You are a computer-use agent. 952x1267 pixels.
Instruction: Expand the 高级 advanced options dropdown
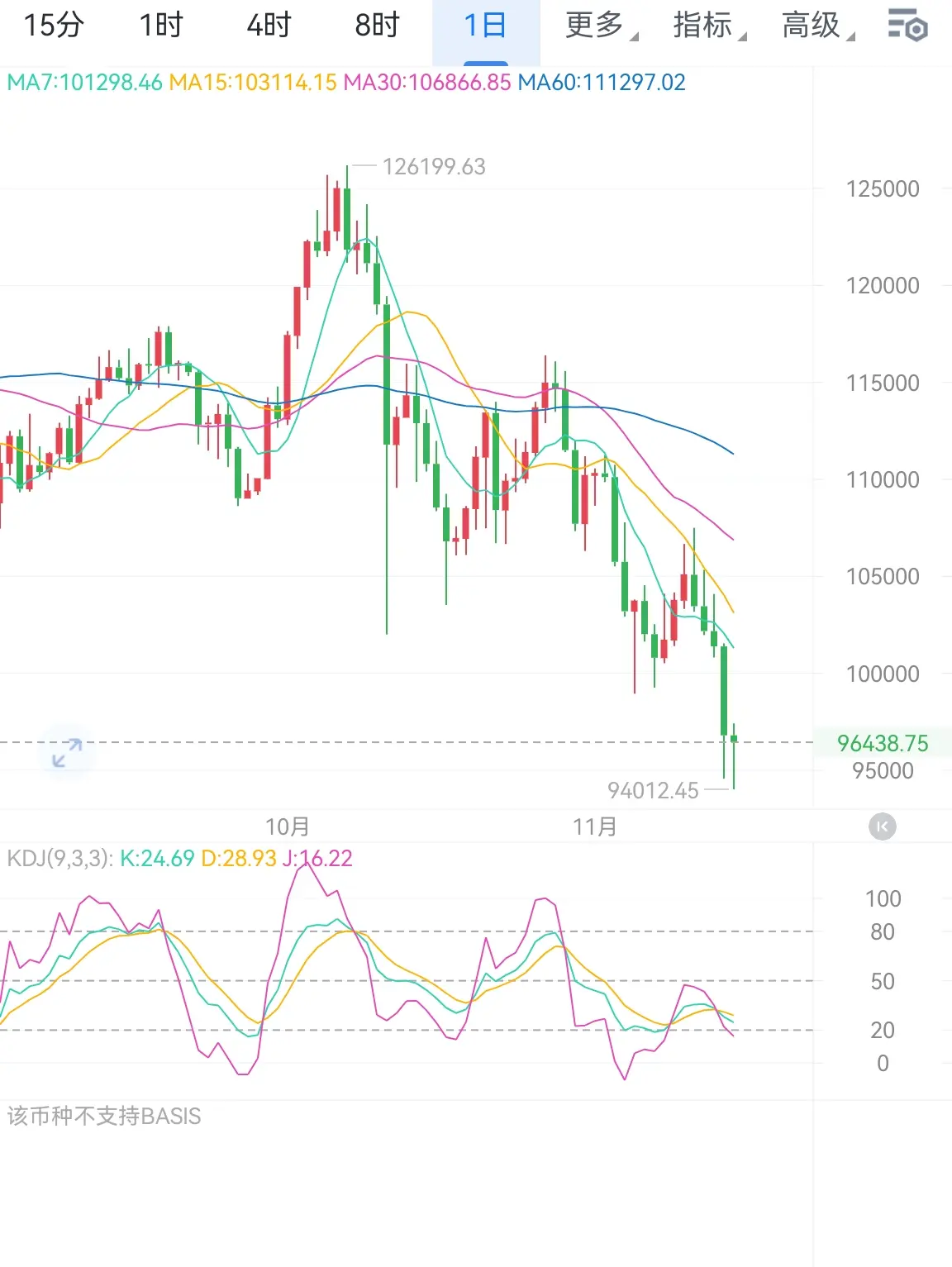point(817,26)
